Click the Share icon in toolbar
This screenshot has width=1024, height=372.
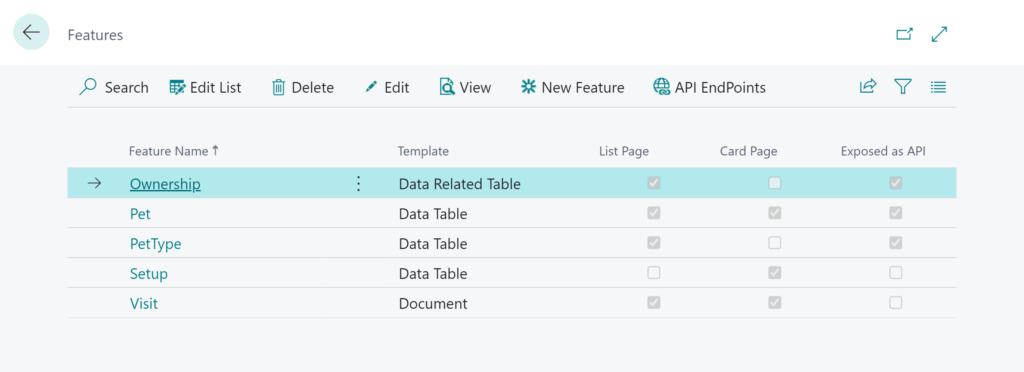pyautogui.click(x=868, y=87)
